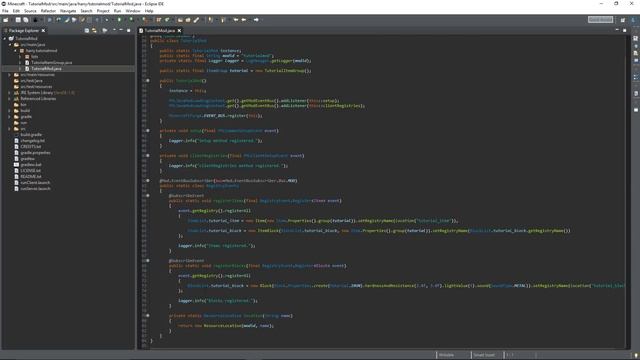
Task: Open the File menu
Action: click(5, 11)
